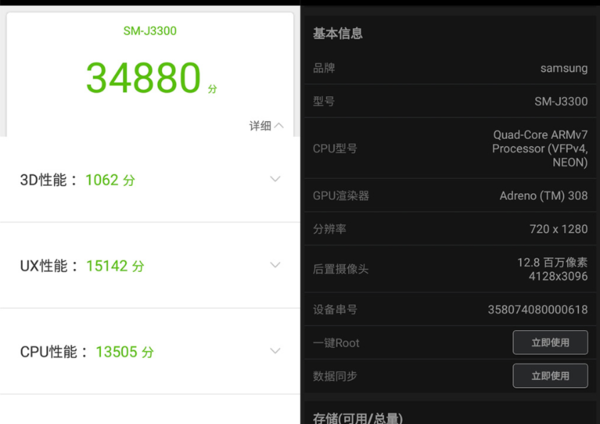Select the CPU型号 Quad-Core ARMv7 row
Image resolution: width=600 pixels, height=424 pixels.
[450, 148]
